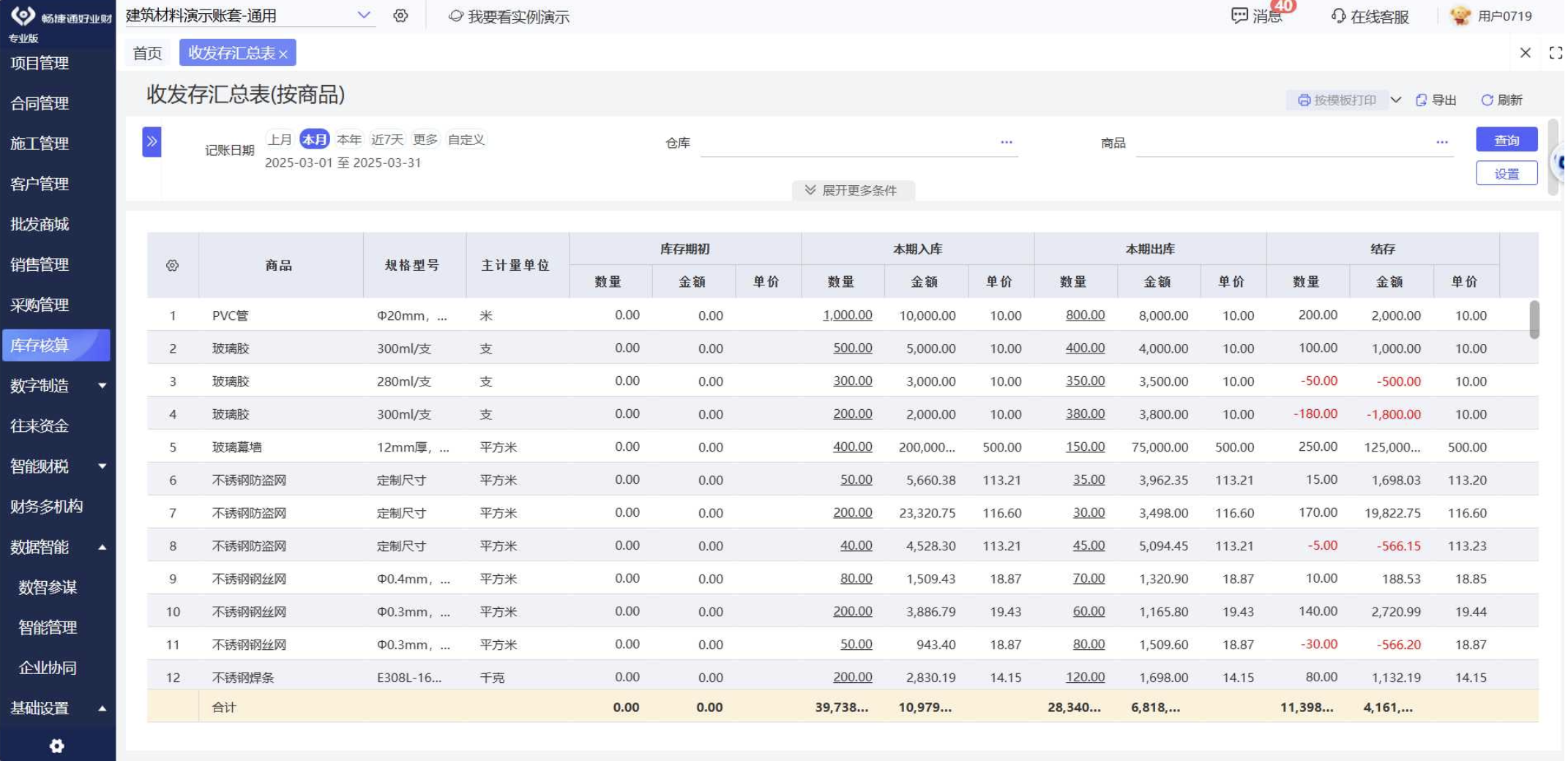Click the 设置 button
Viewport: 1568px width, 767px height.
pyautogui.click(x=1507, y=174)
